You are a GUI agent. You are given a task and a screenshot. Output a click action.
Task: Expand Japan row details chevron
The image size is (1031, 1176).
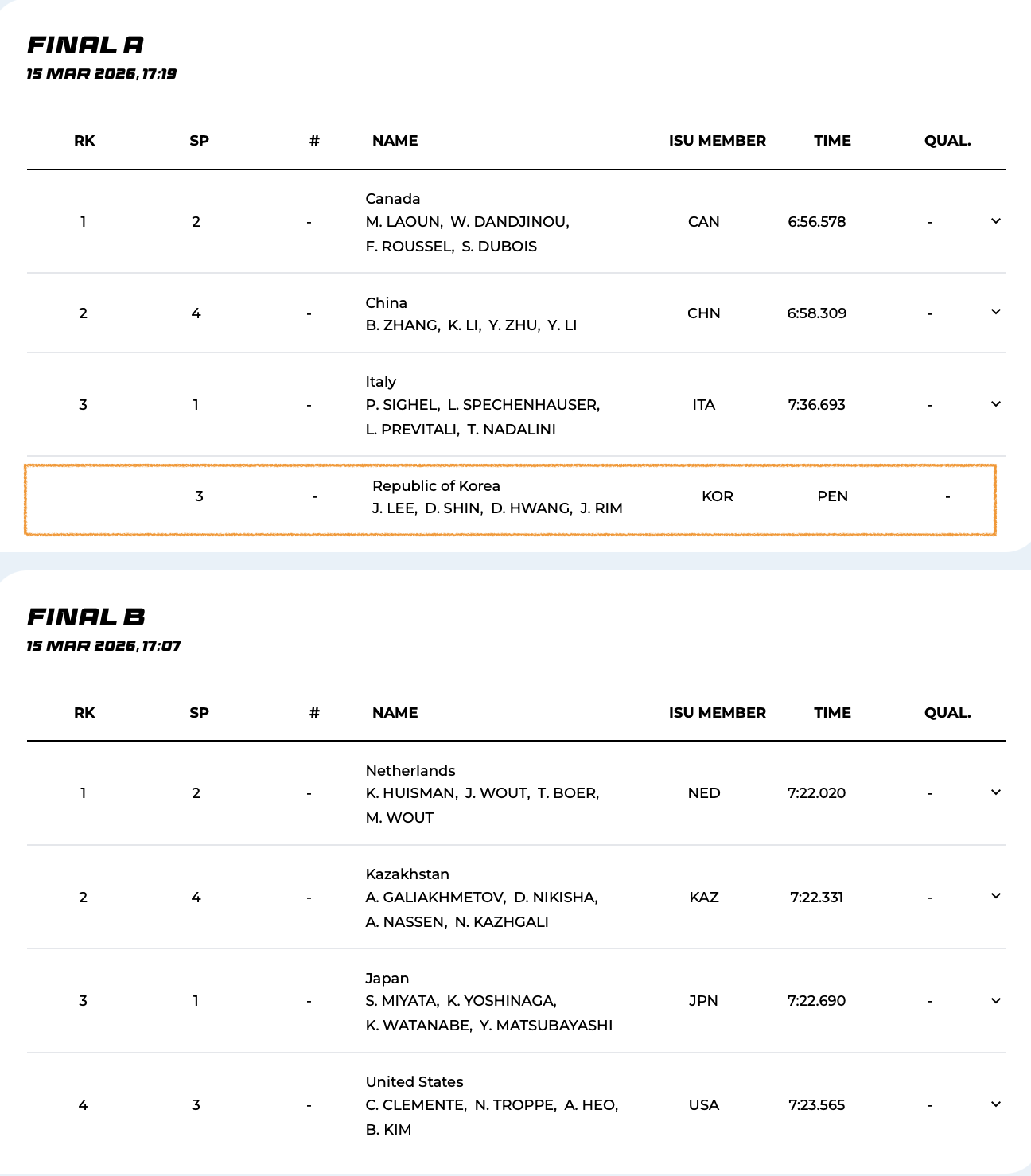pos(995,1001)
